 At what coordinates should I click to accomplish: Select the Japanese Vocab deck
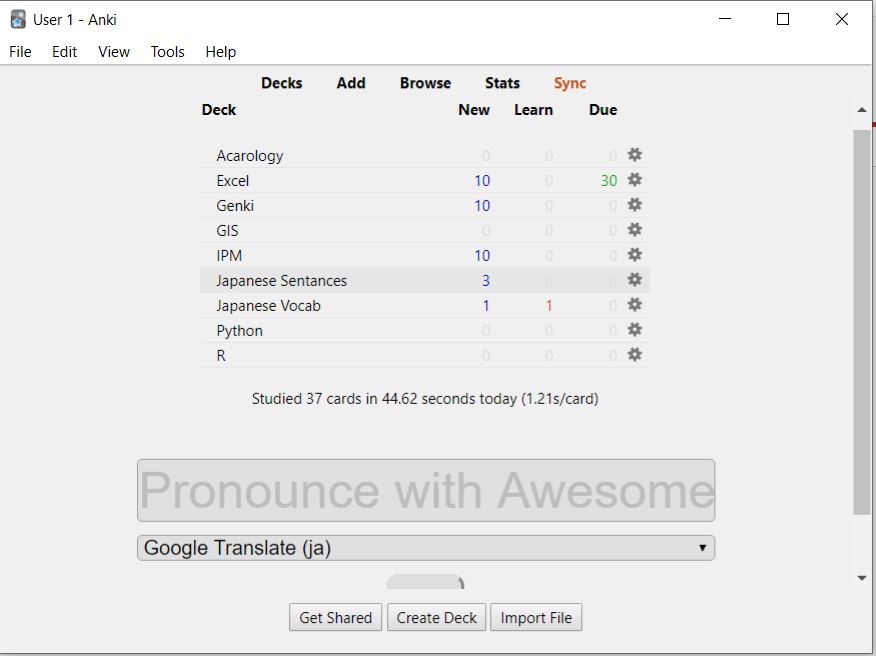pos(268,306)
